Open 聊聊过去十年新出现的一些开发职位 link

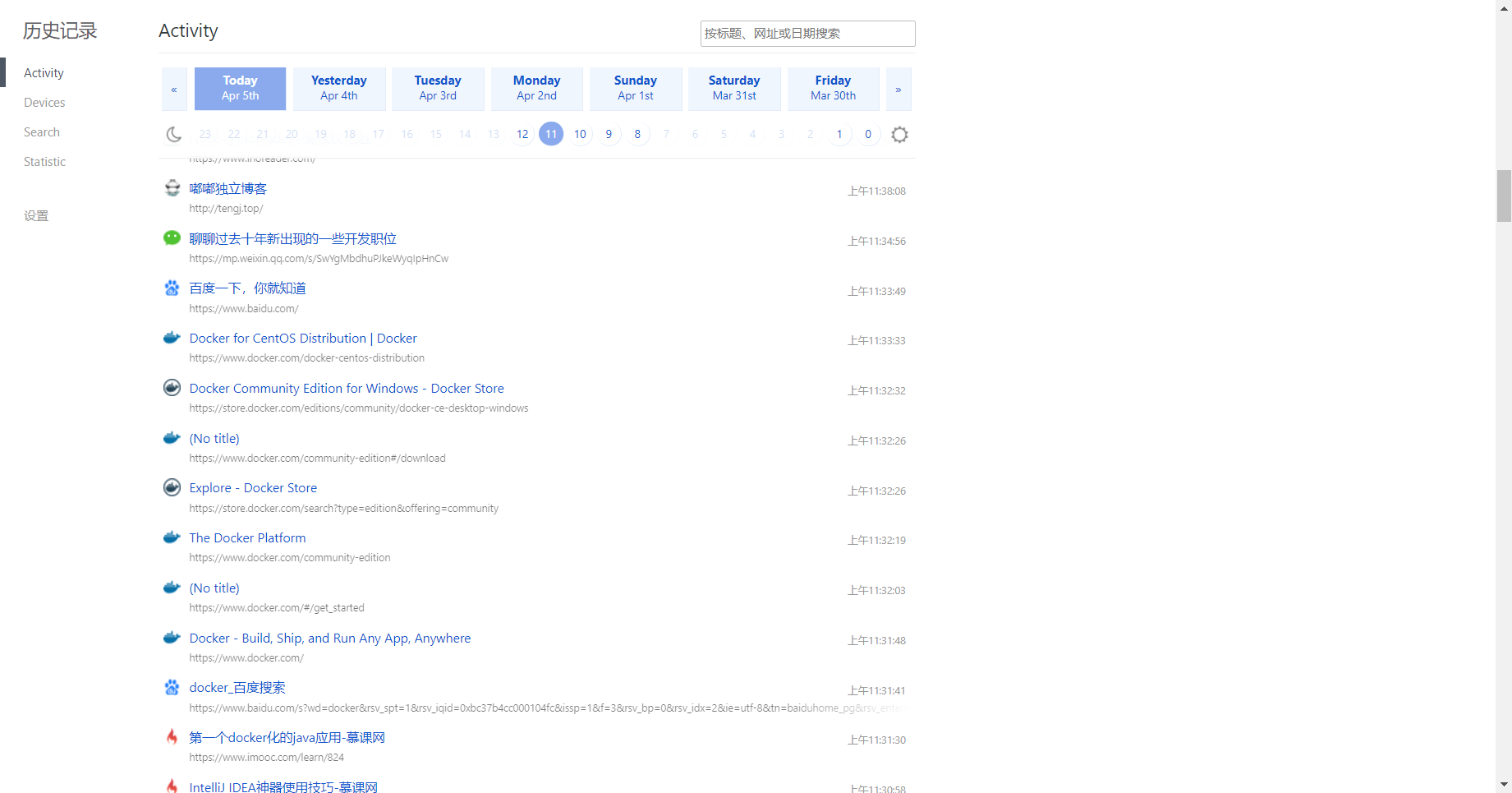click(x=293, y=239)
